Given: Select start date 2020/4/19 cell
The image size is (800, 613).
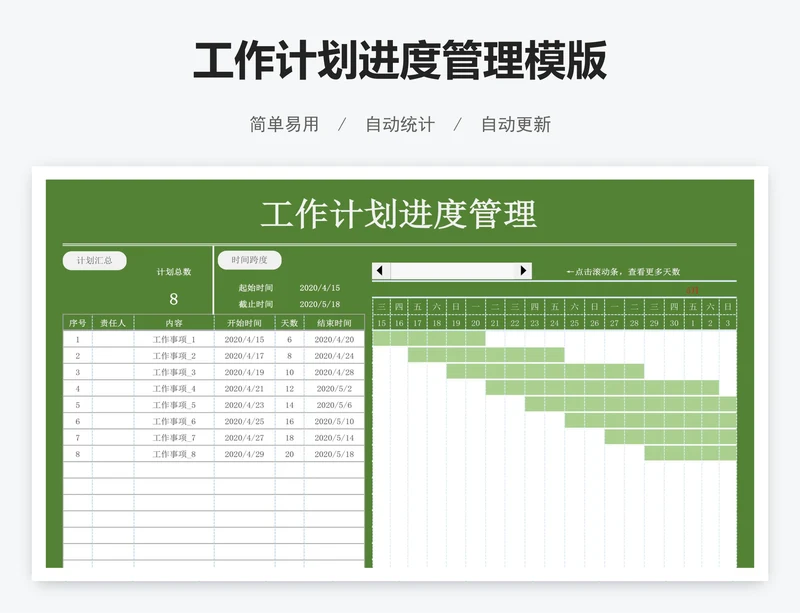Looking at the screenshot, I should pos(244,372).
